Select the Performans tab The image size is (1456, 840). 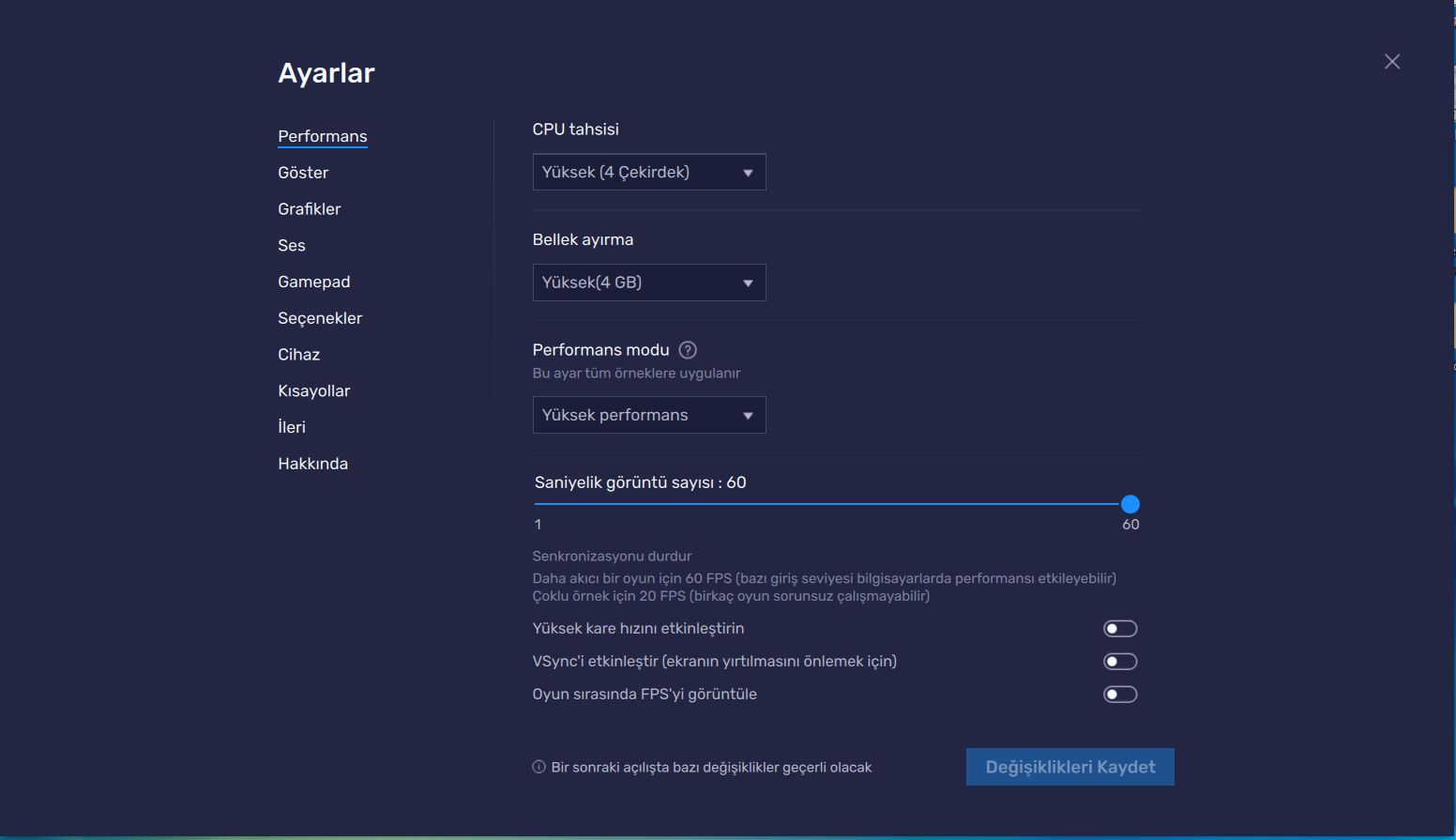[323, 136]
